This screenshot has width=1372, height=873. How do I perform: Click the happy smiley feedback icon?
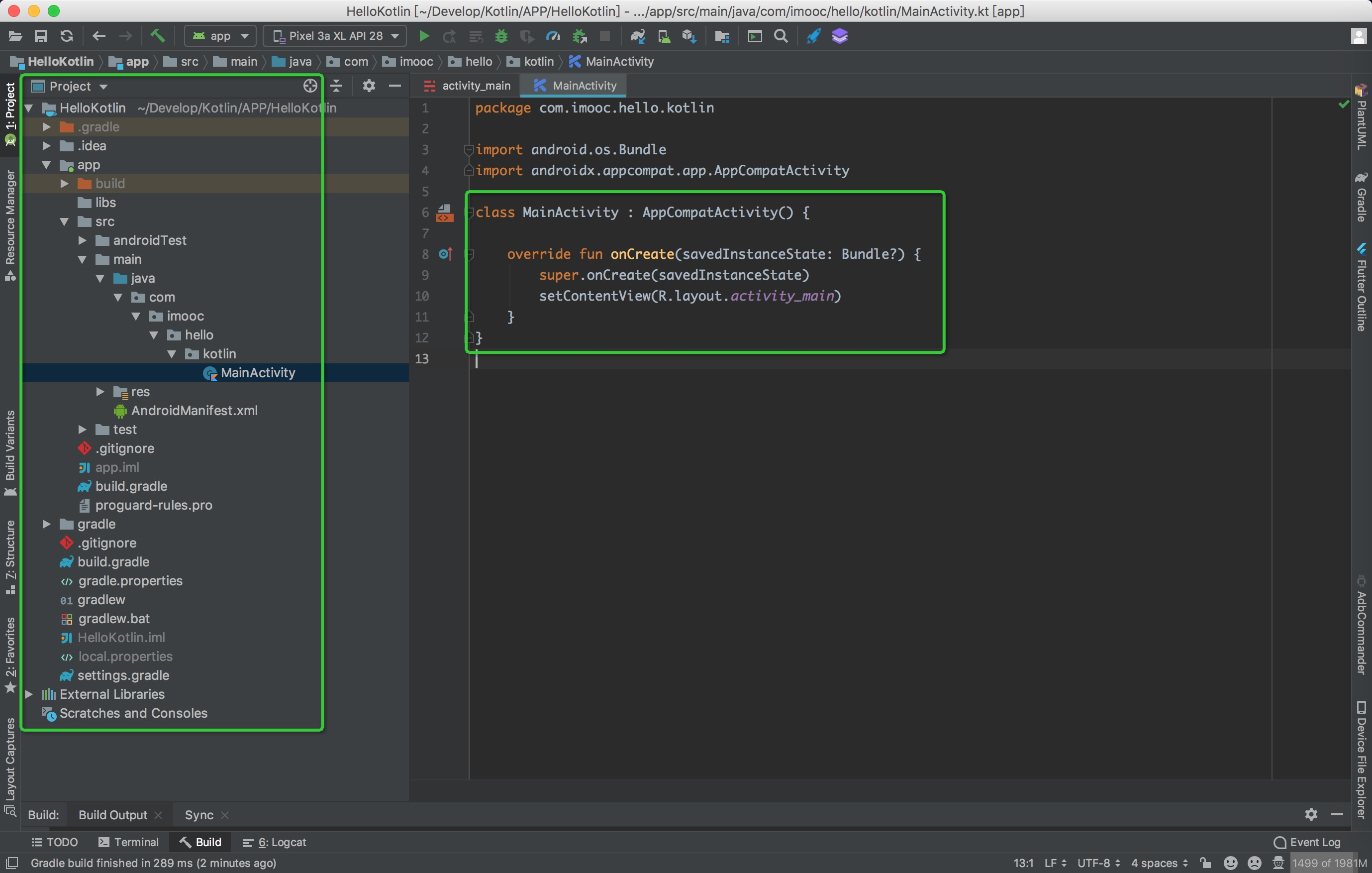1230,864
